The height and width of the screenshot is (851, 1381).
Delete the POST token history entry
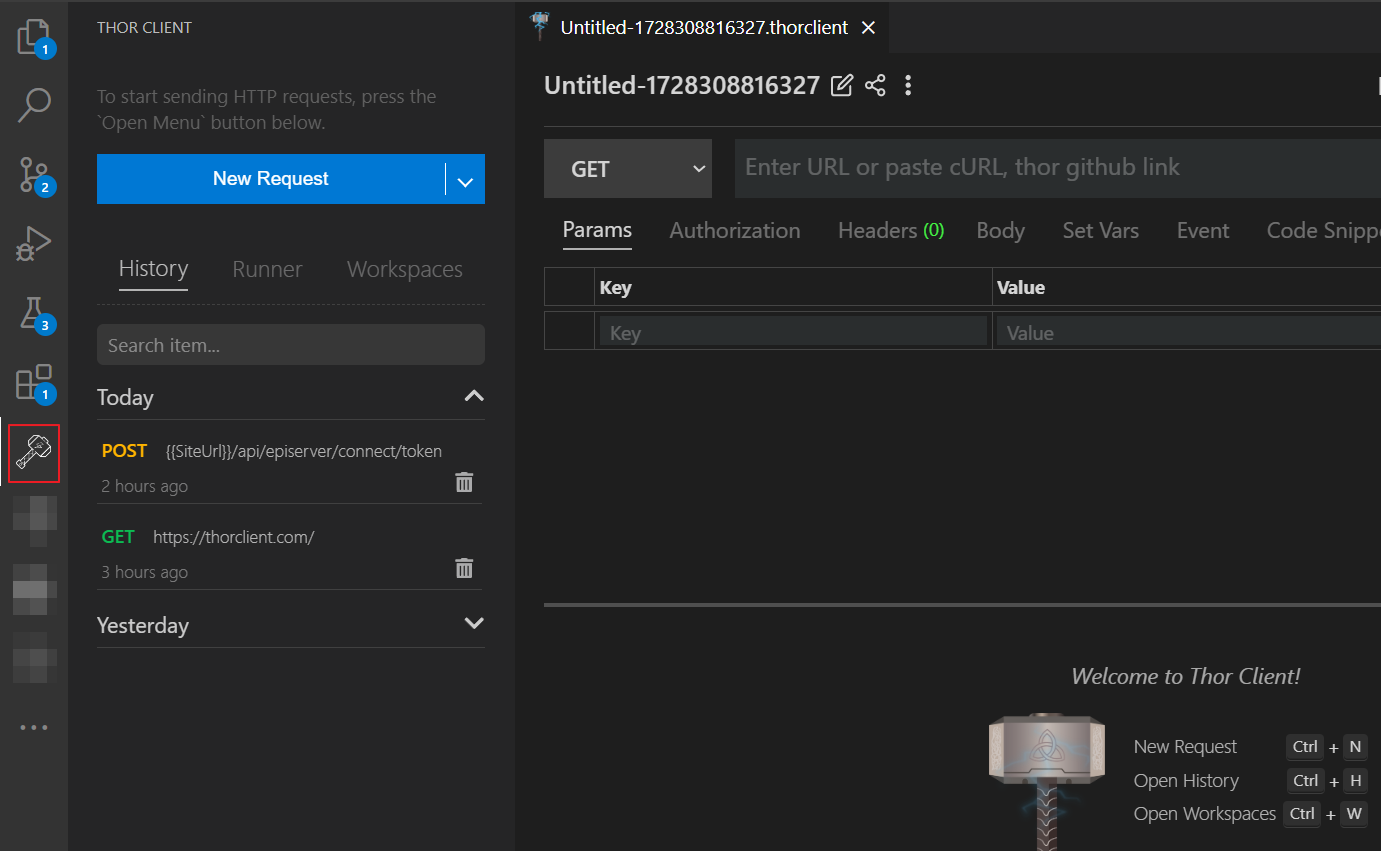point(464,482)
